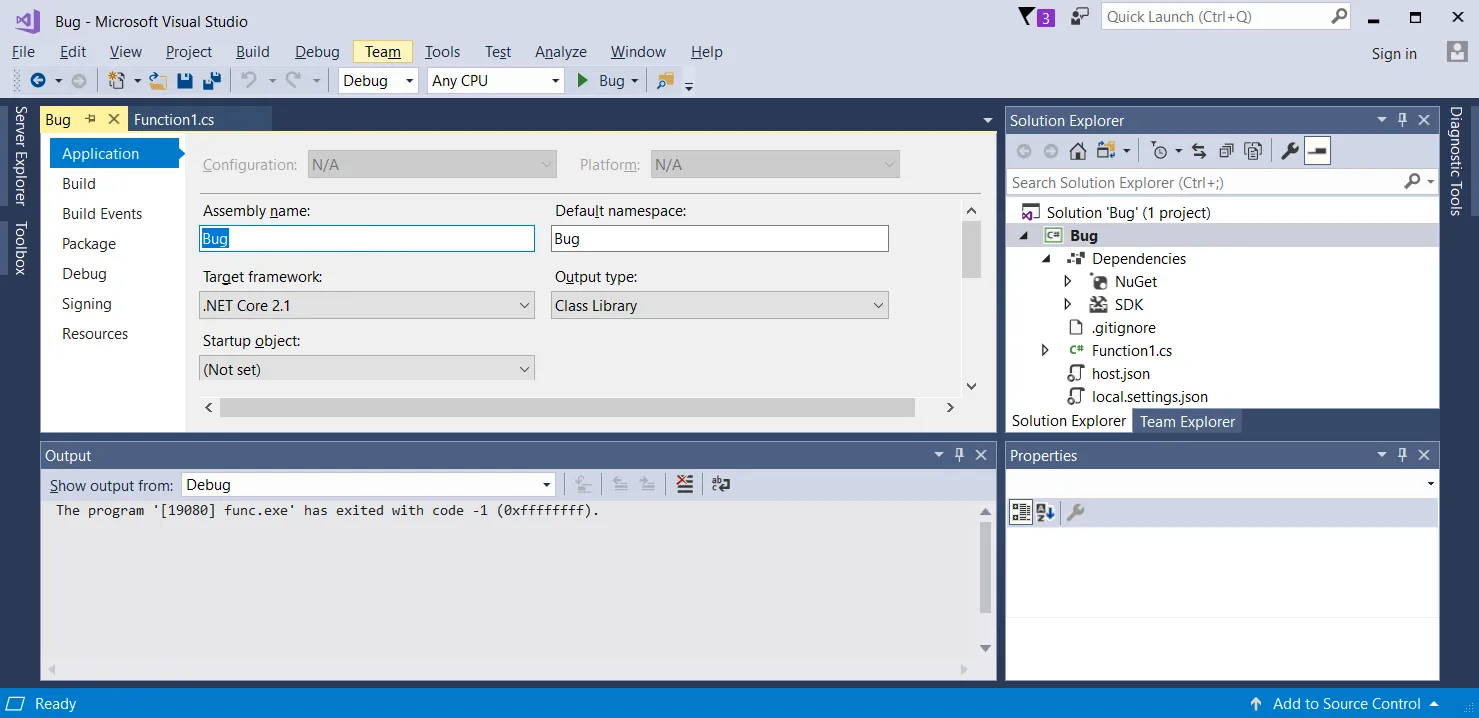The image size is (1479, 718).
Task: Clear all output with the Clear All icon
Action: [685, 484]
